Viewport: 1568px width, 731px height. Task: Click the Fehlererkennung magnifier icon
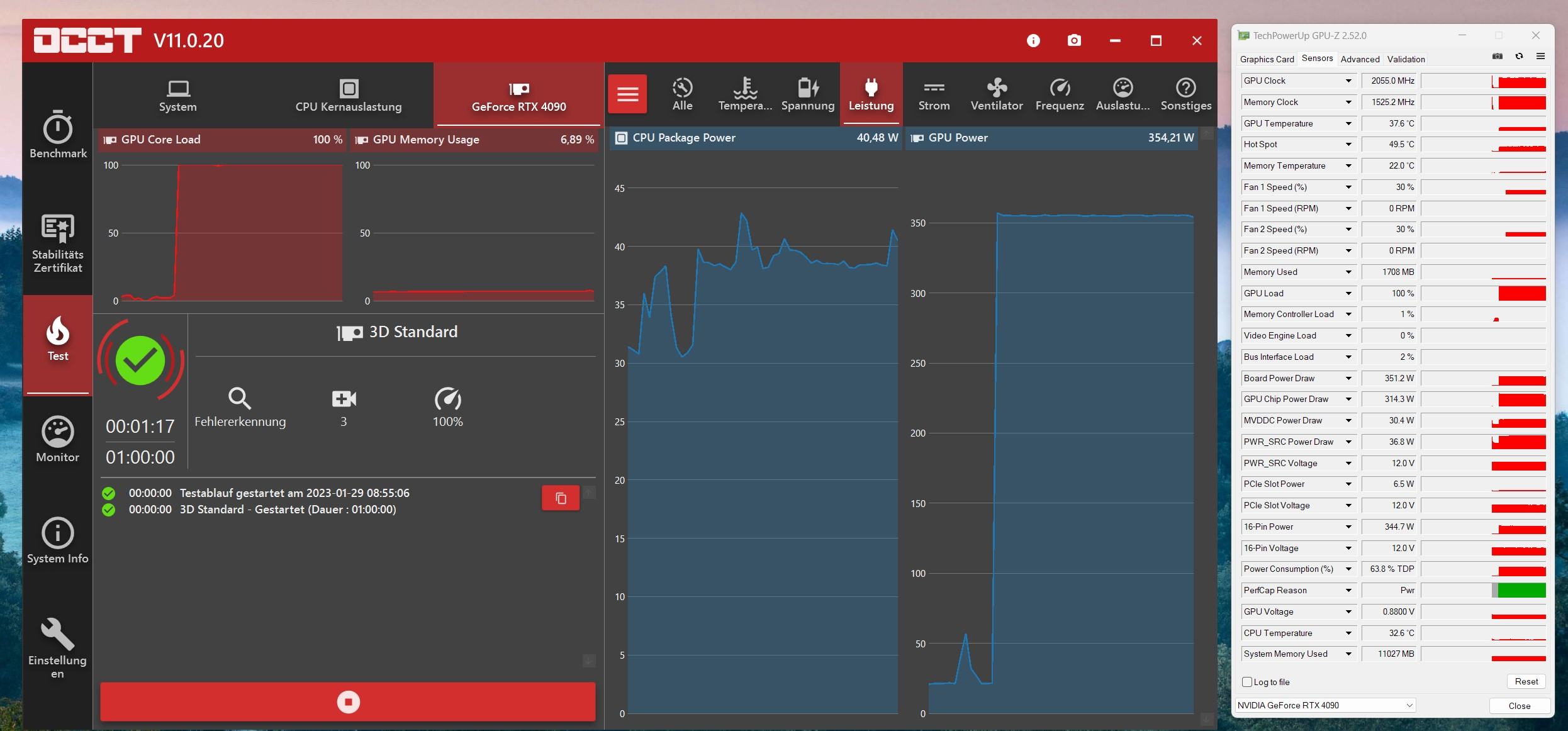(240, 399)
